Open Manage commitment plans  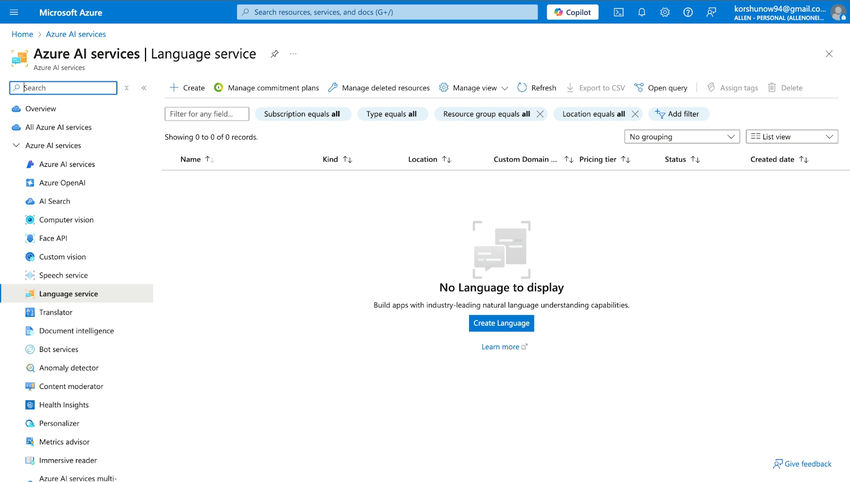266,88
